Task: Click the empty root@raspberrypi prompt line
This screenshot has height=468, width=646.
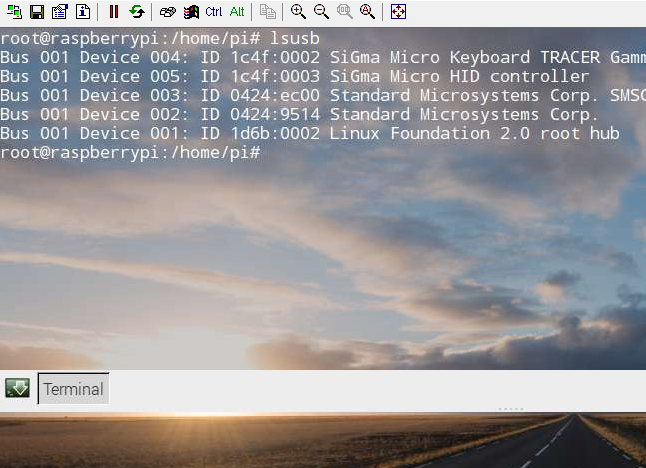Action: [130, 153]
